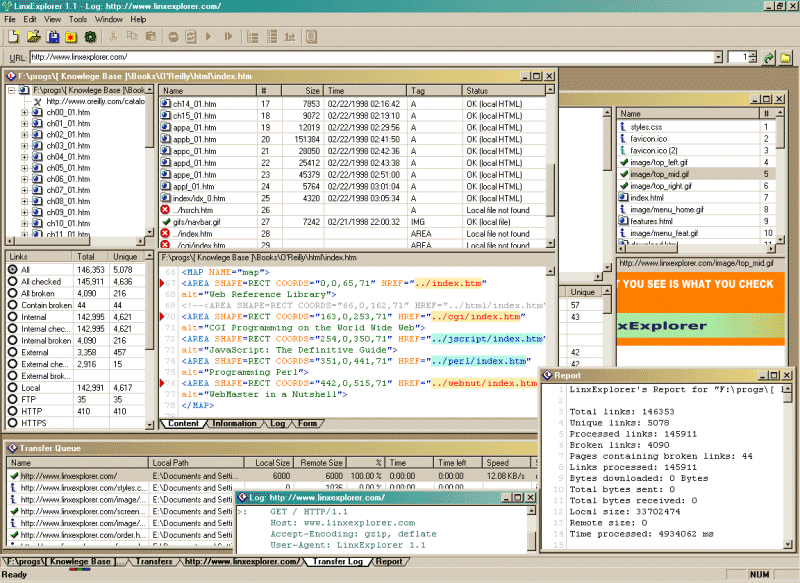
Task: Select the "Contain broken" radio button
Action: click(13, 305)
